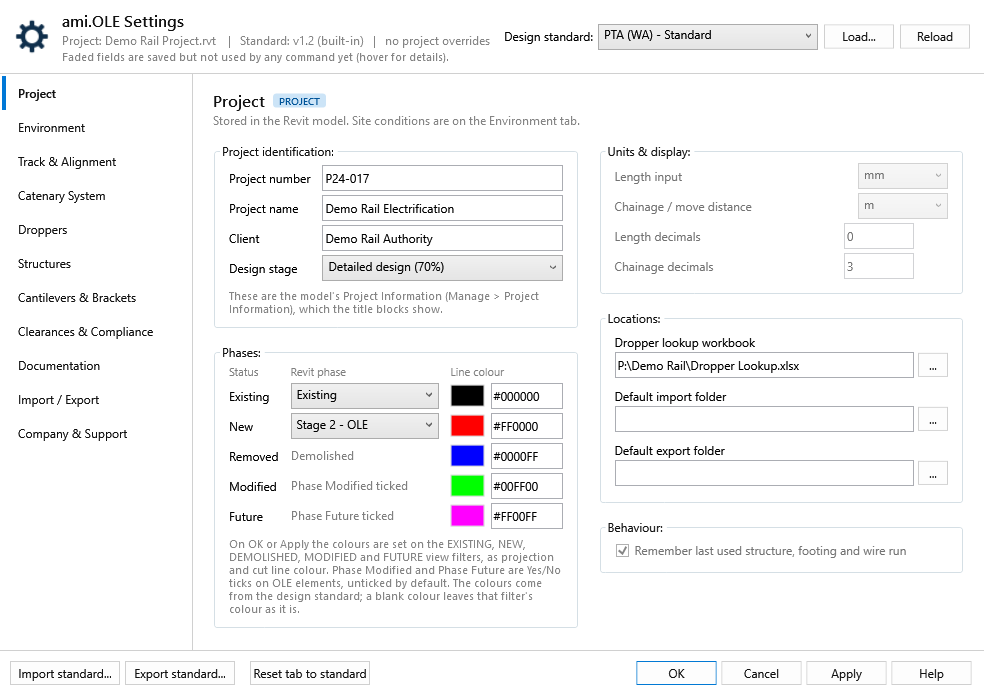Click 'Project: Demo Rail Project.rvt' text
The height and width of the screenshot is (695, 984).
click(x=139, y=41)
